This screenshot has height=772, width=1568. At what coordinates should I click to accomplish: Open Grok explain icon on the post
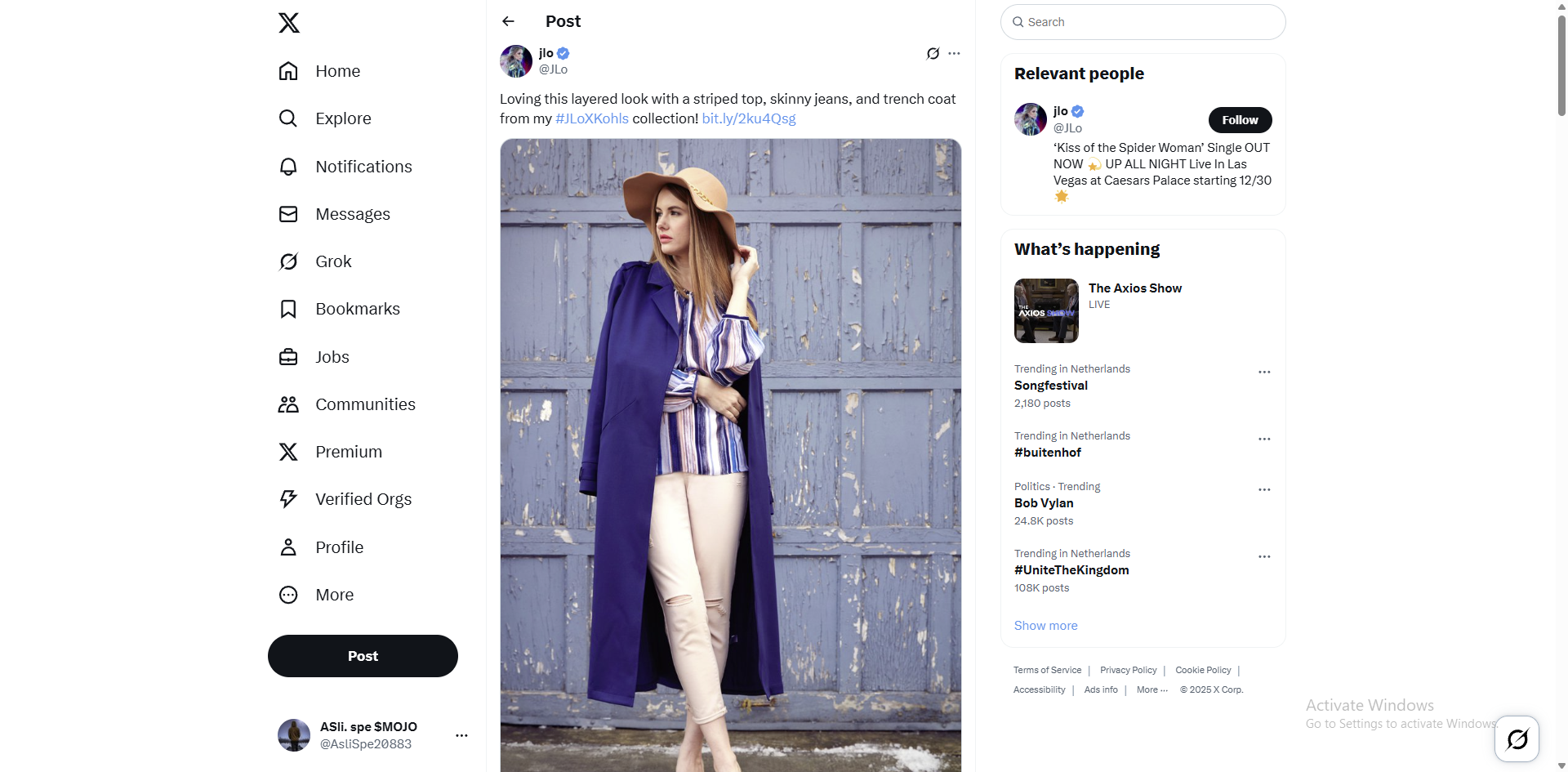[x=933, y=54]
